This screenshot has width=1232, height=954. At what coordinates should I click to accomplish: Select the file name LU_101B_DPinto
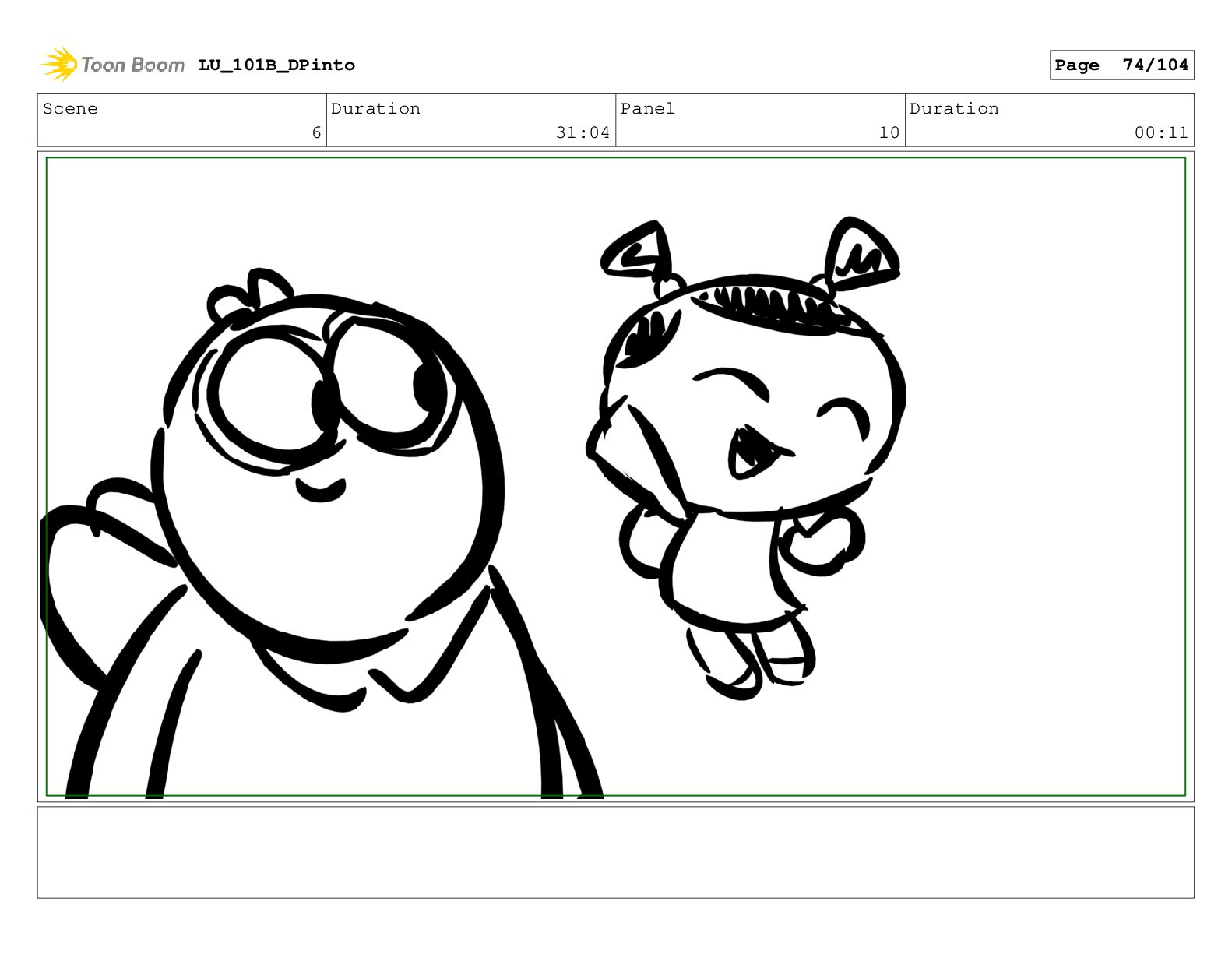(x=276, y=65)
